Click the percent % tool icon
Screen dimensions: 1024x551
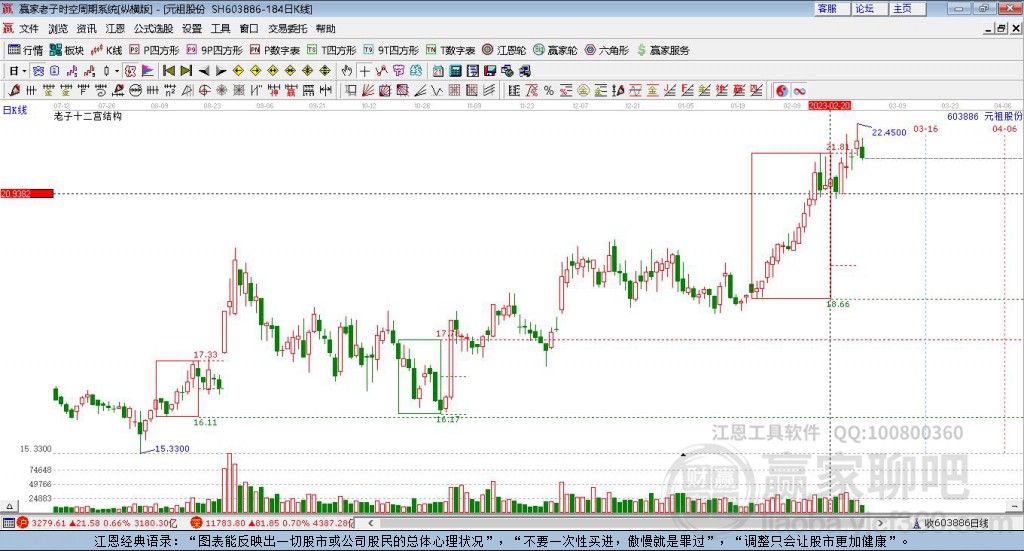(x=549, y=91)
